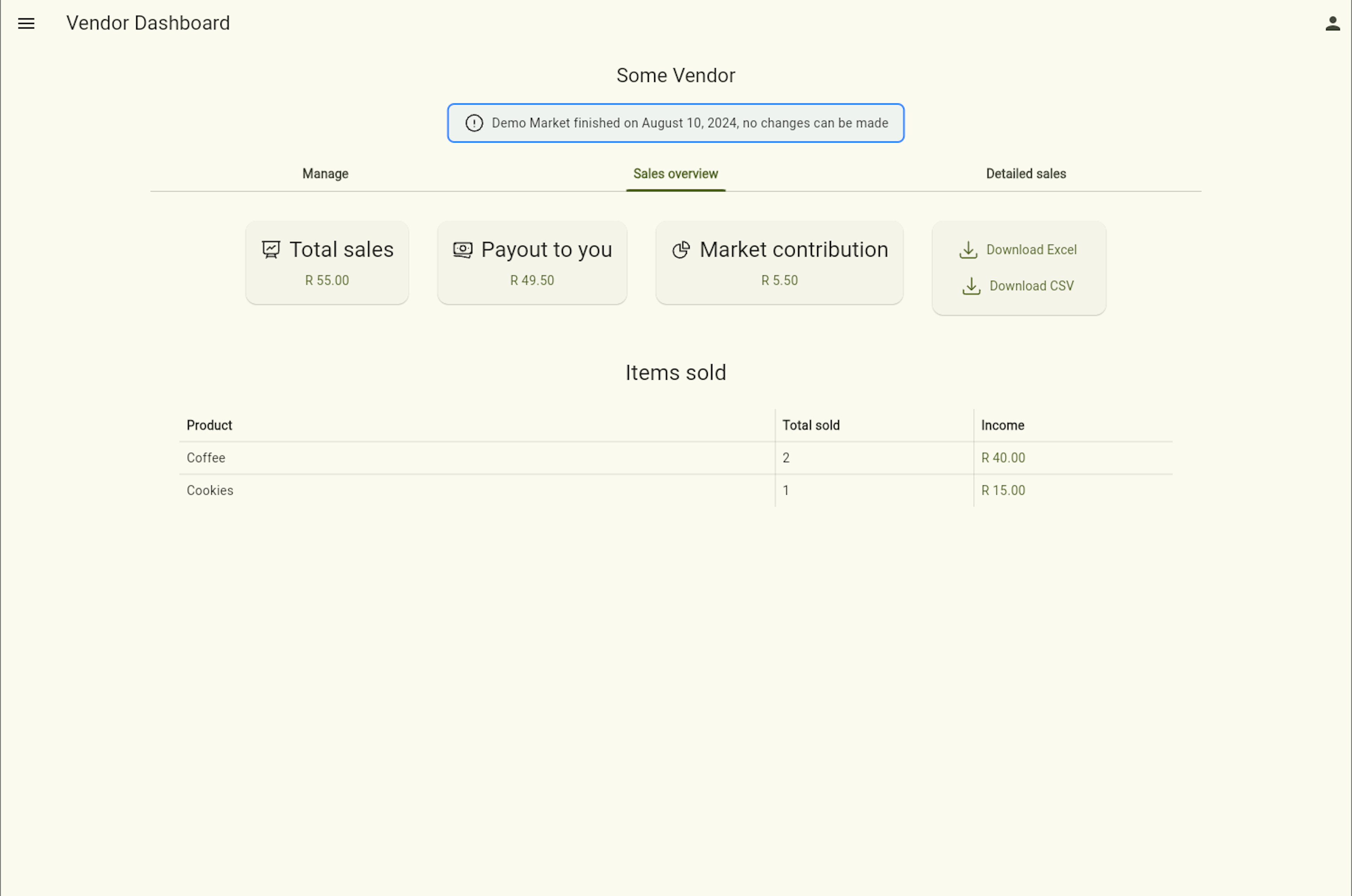Open the hamburger navigation menu
1352x896 pixels.
point(26,24)
